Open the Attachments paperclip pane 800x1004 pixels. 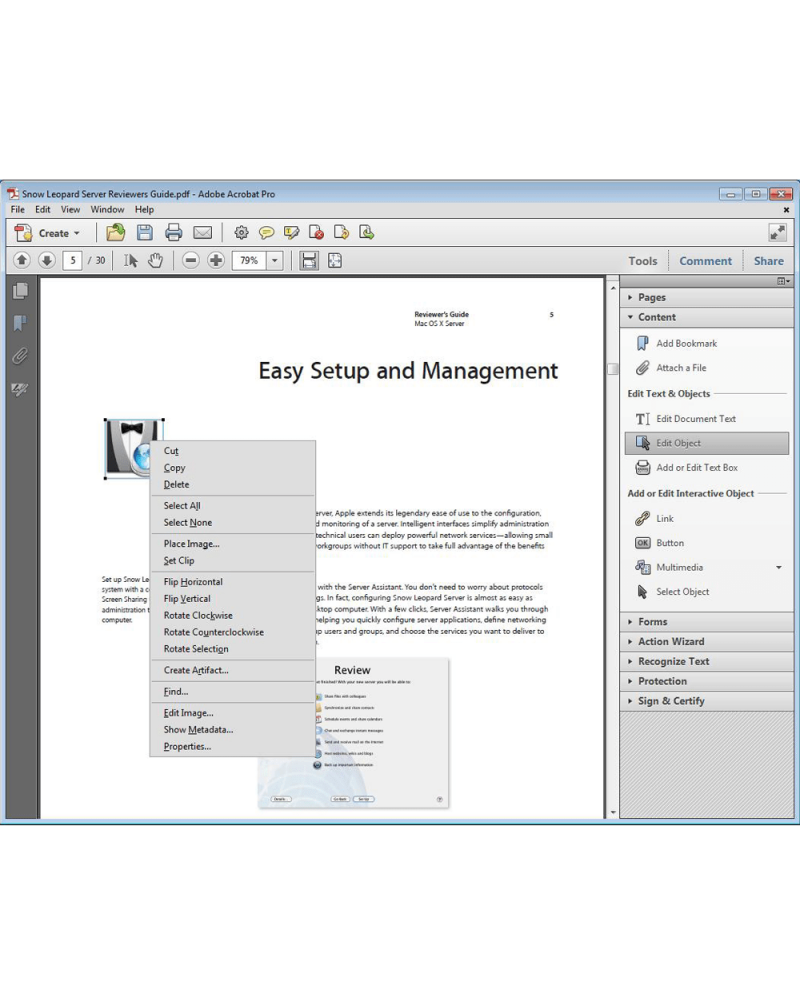click(x=20, y=355)
